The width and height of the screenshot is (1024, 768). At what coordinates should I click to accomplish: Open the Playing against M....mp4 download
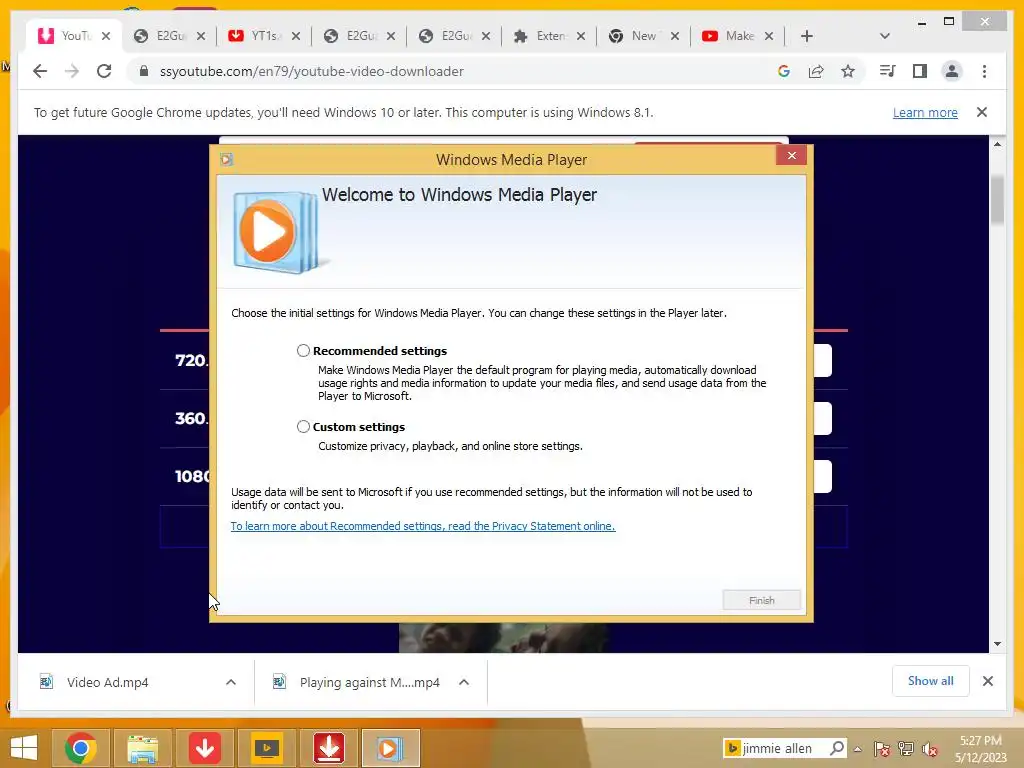pyautogui.click(x=369, y=682)
